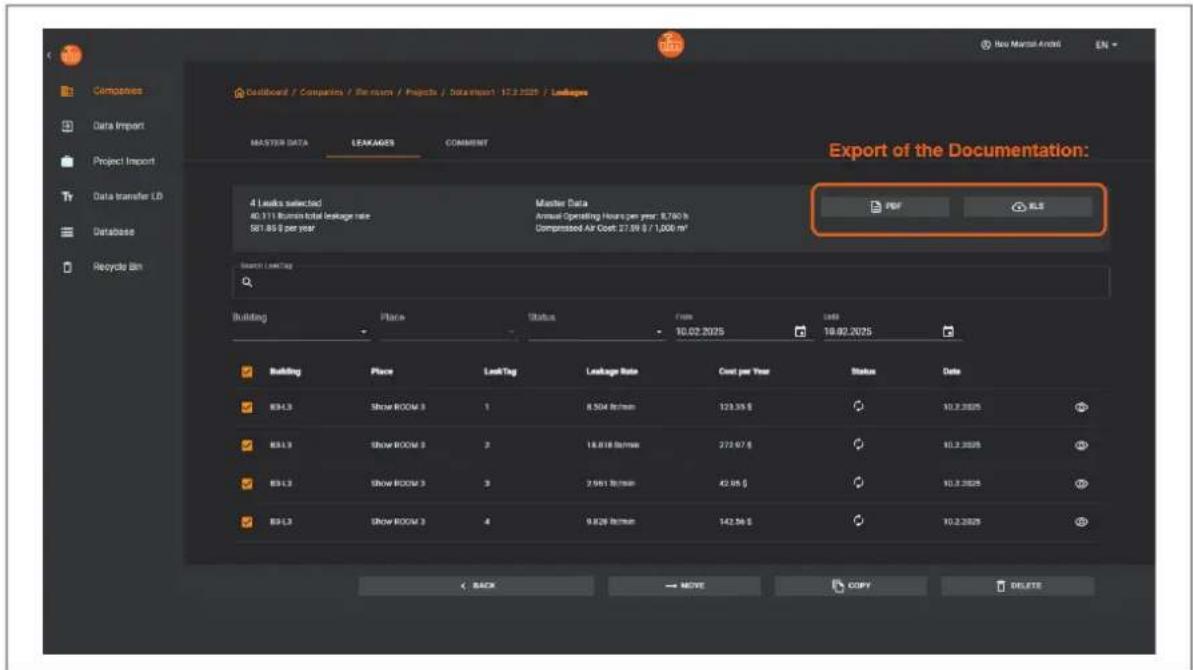Open the Until date calendar picker
Image resolution: width=1193 pixels, height=670 pixels.
[948, 332]
